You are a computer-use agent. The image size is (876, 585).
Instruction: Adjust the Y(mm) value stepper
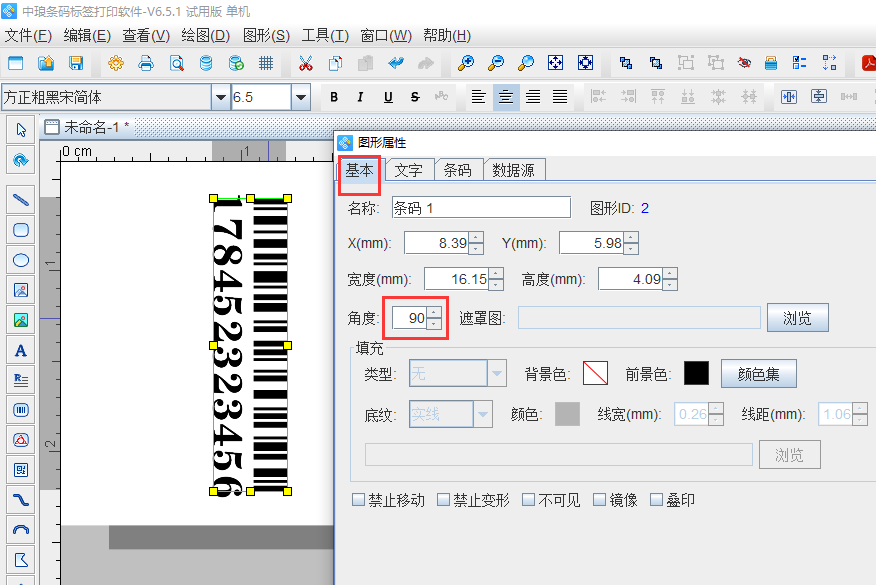click(631, 243)
